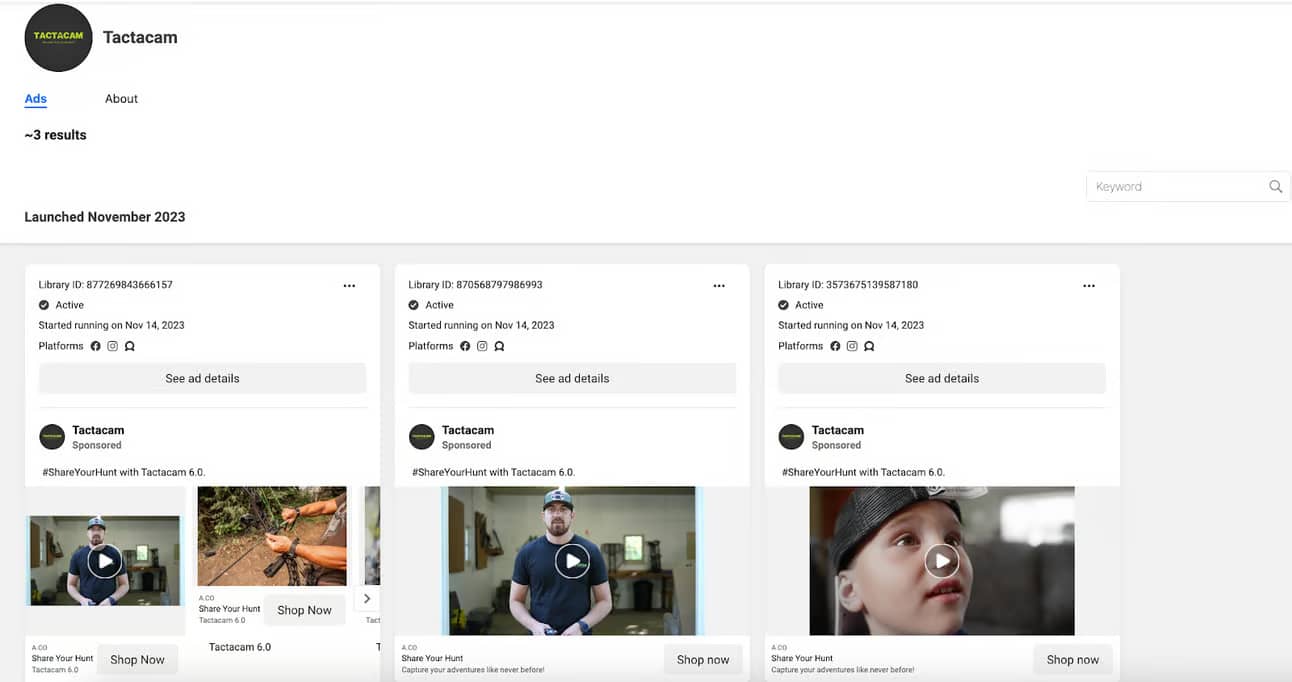Select the Tactacam 6.0 carousel caption
The height and width of the screenshot is (682, 1292).
click(x=240, y=647)
